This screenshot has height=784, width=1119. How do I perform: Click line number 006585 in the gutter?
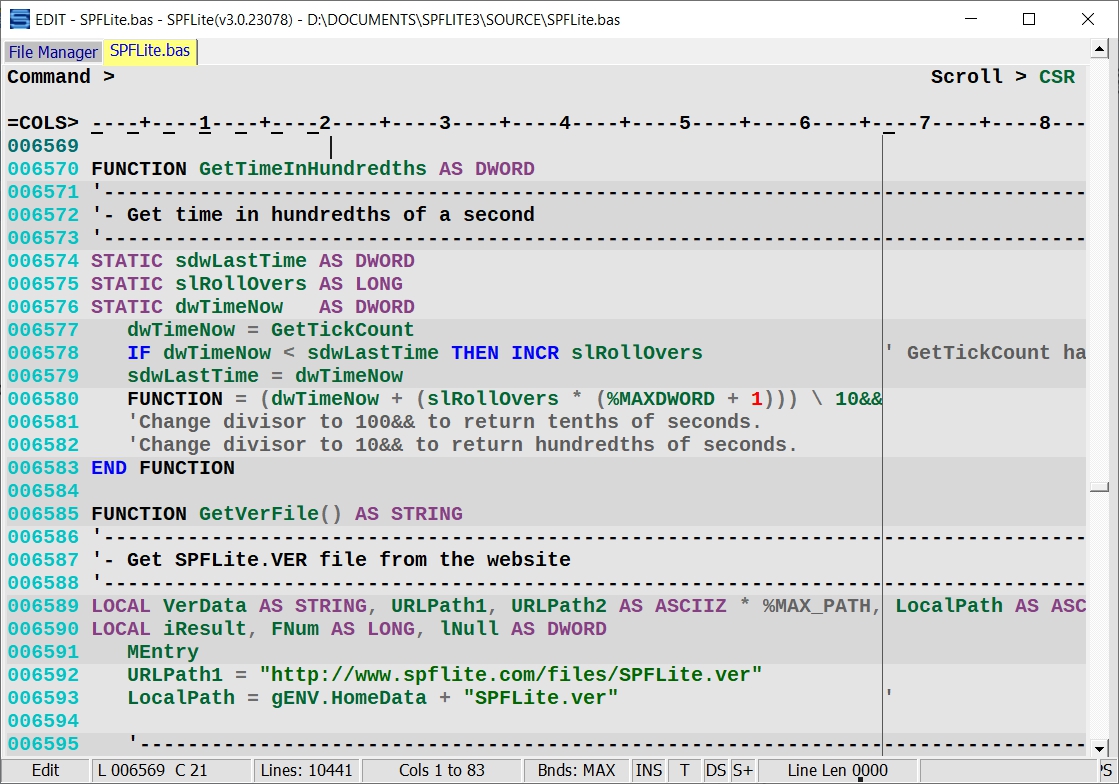coord(42,514)
